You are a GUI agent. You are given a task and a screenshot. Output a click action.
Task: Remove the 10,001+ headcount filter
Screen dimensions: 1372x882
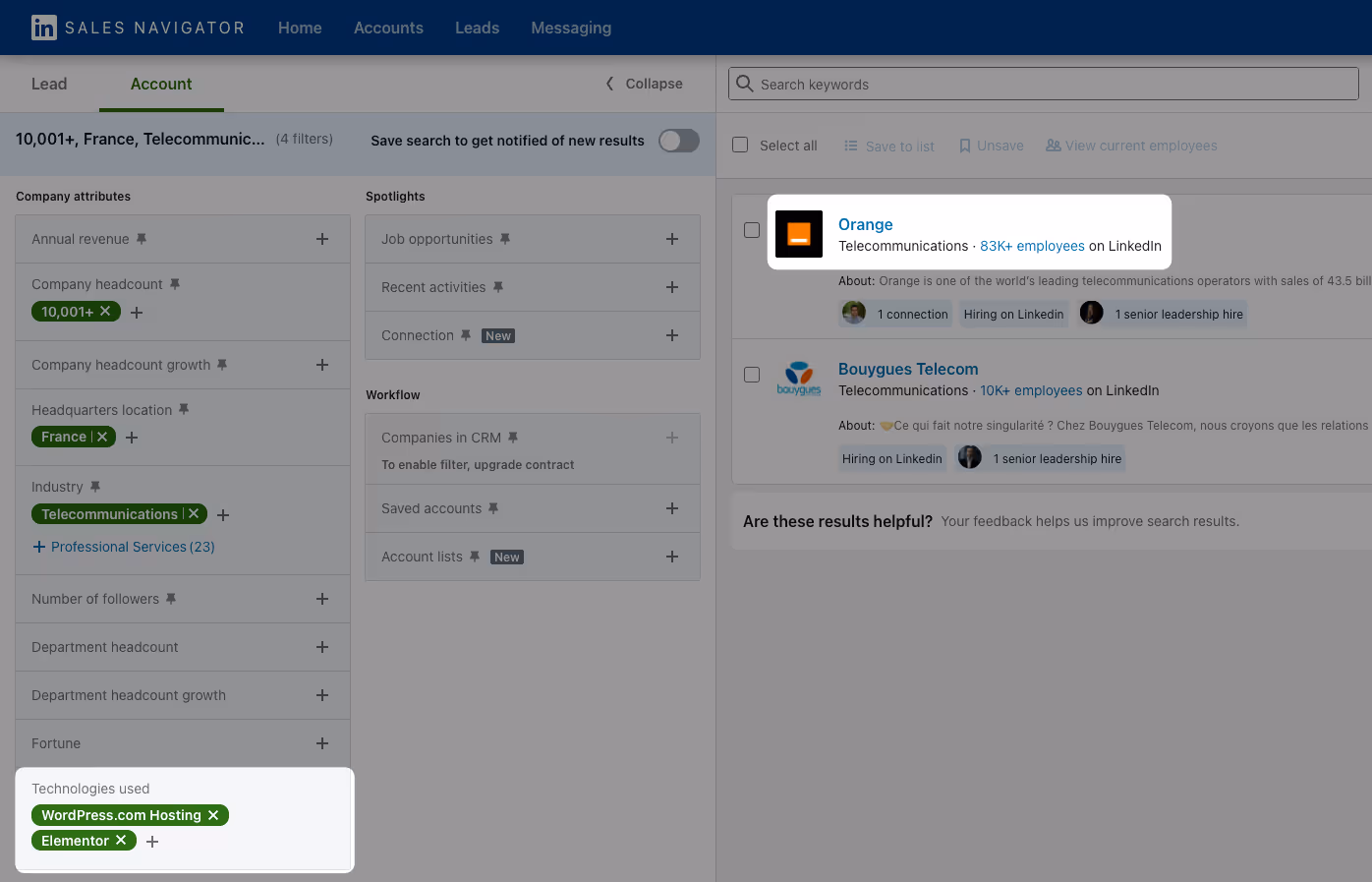pyautogui.click(x=105, y=312)
